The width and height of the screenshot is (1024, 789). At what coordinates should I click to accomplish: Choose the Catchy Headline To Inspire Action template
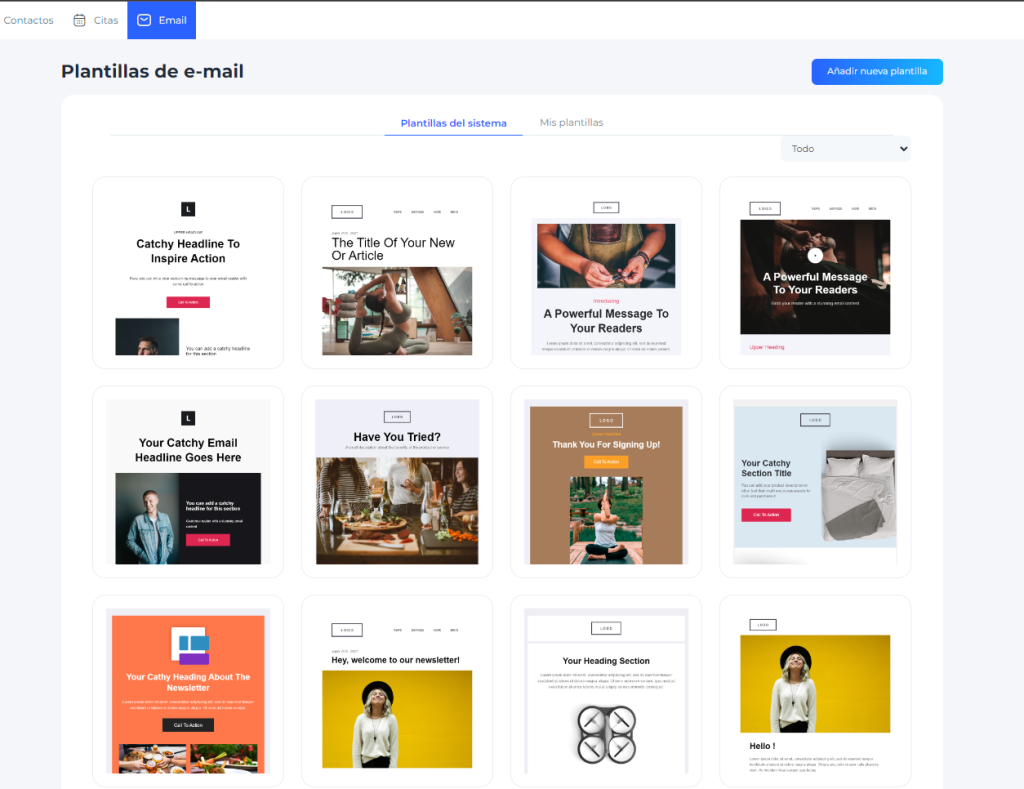188,272
